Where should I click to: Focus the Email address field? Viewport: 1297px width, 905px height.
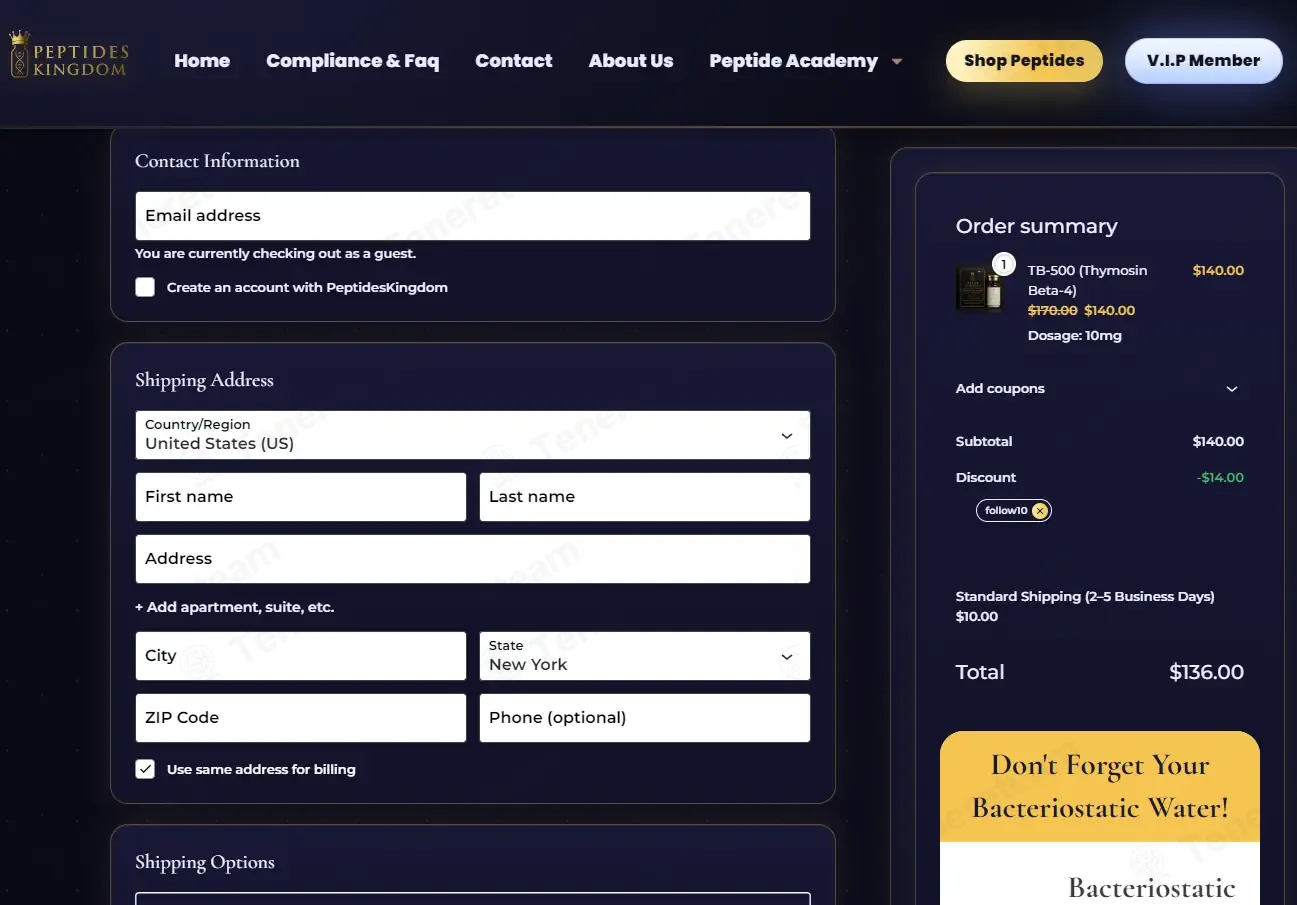[x=473, y=216]
